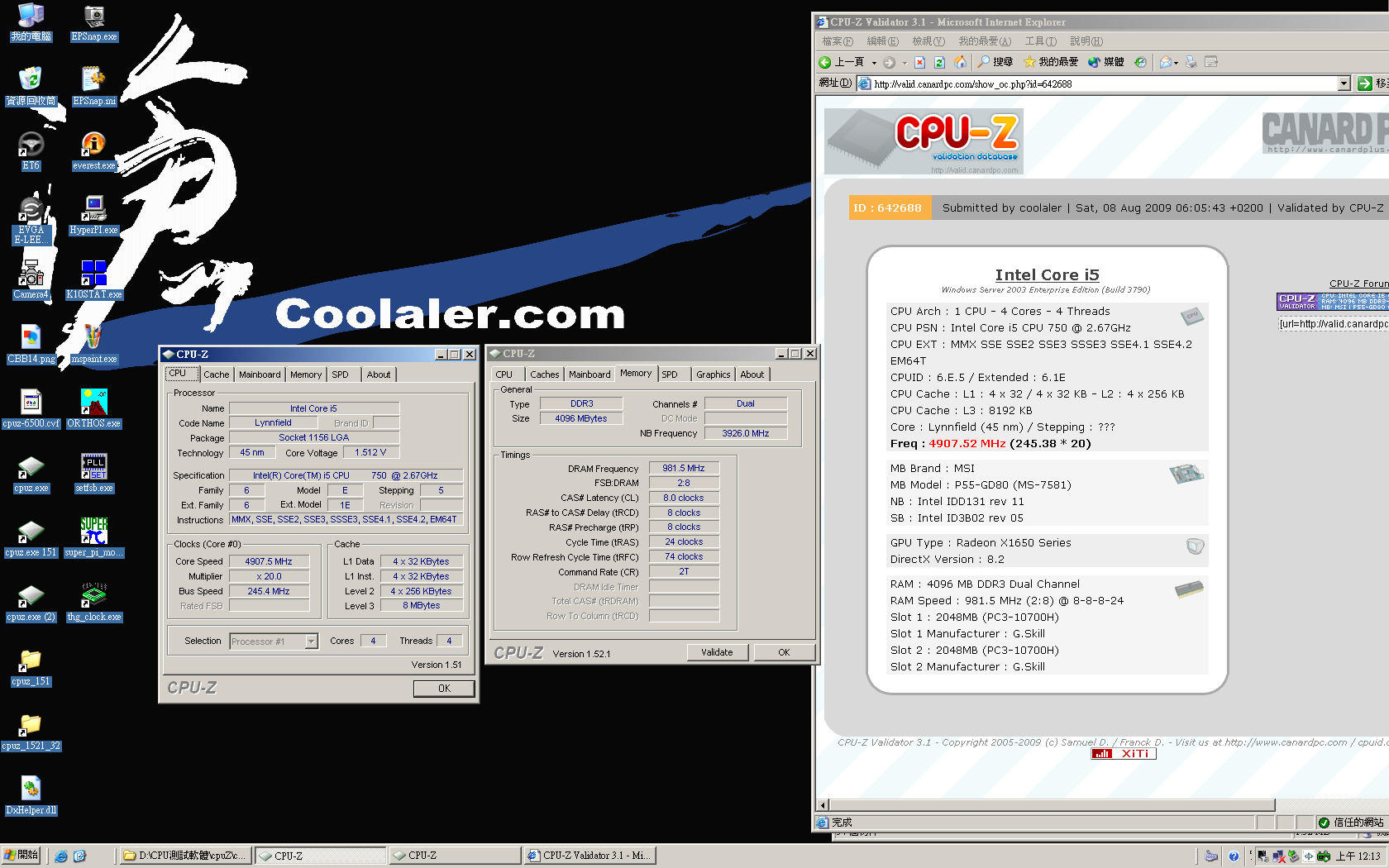The height and width of the screenshot is (868, 1389).
Task: Click the Internet Explorer Refresh icon
Action: [939, 62]
